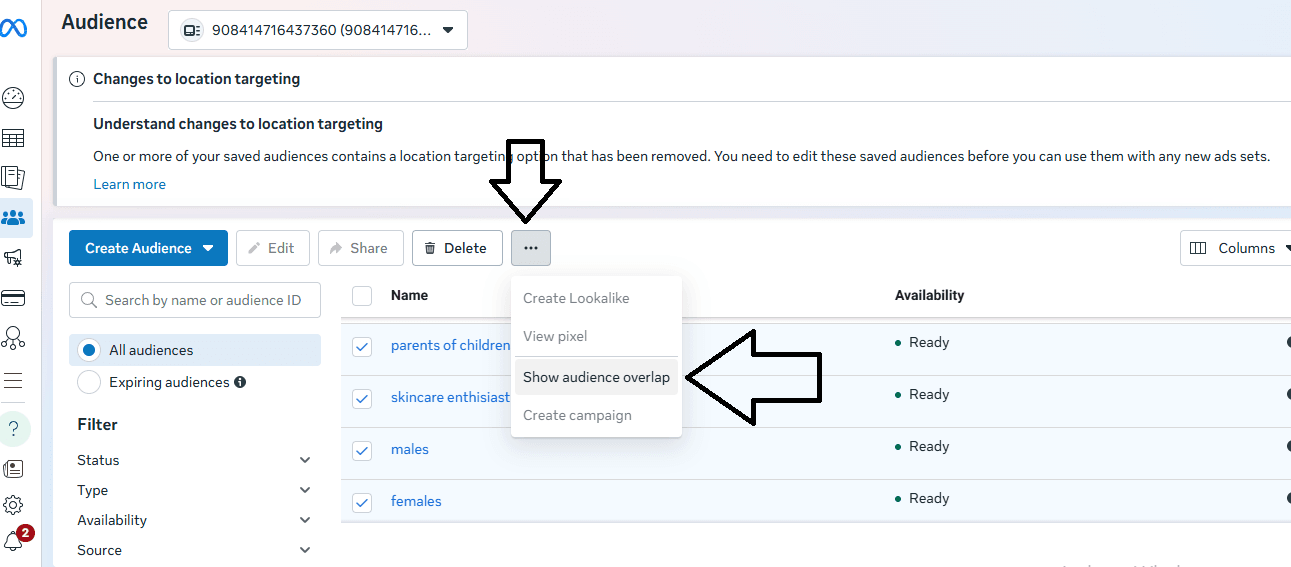Open the settings gear icon
The image size is (1291, 567).
point(14,505)
